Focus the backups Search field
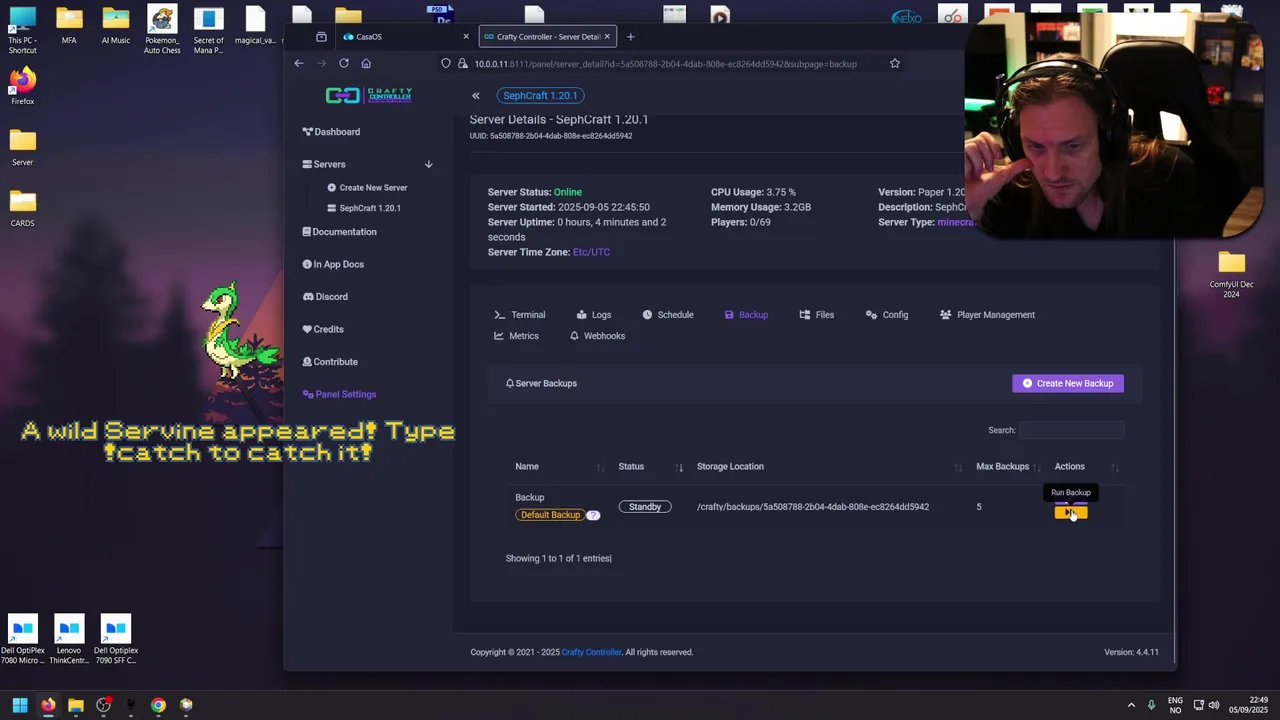 pyautogui.click(x=1071, y=430)
